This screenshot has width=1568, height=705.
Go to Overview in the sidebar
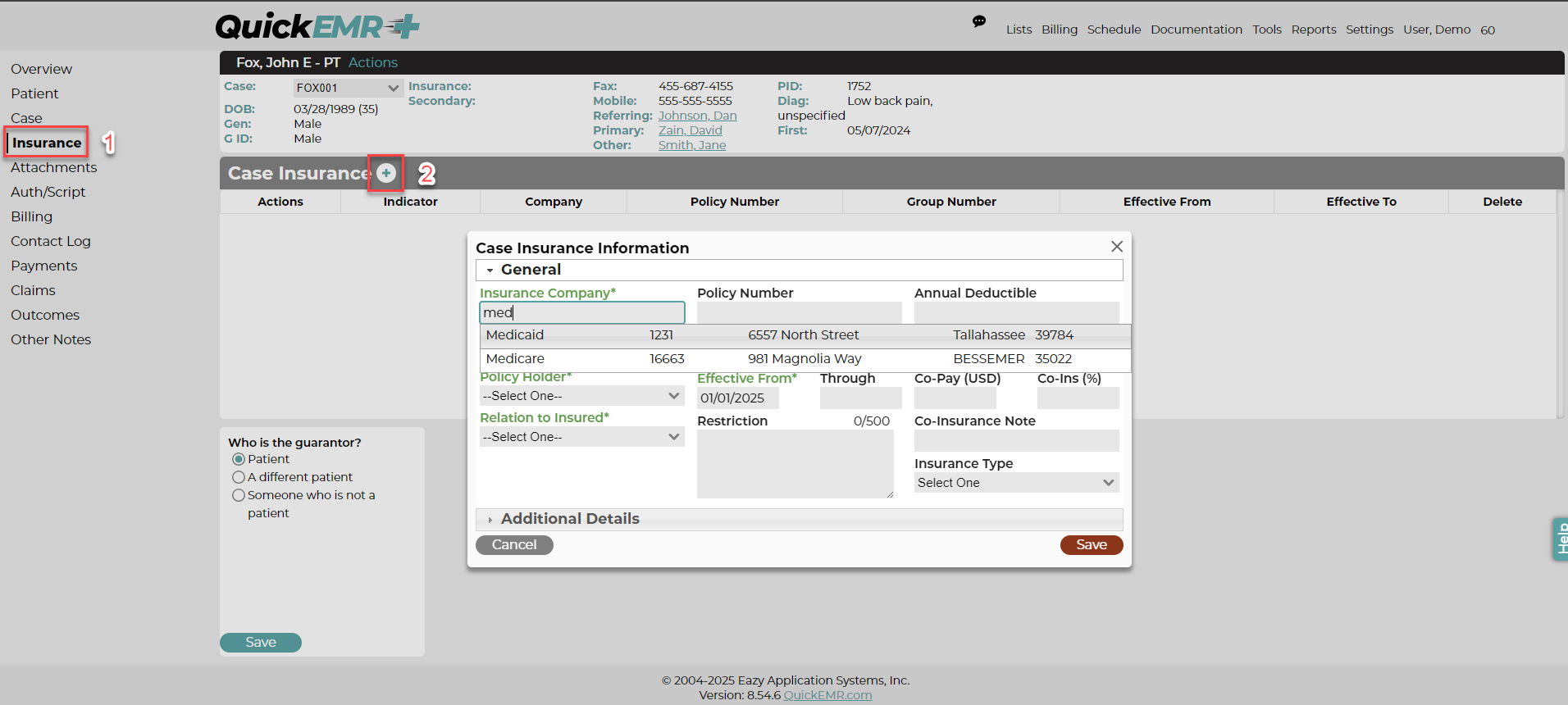pyautogui.click(x=42, y=69)
